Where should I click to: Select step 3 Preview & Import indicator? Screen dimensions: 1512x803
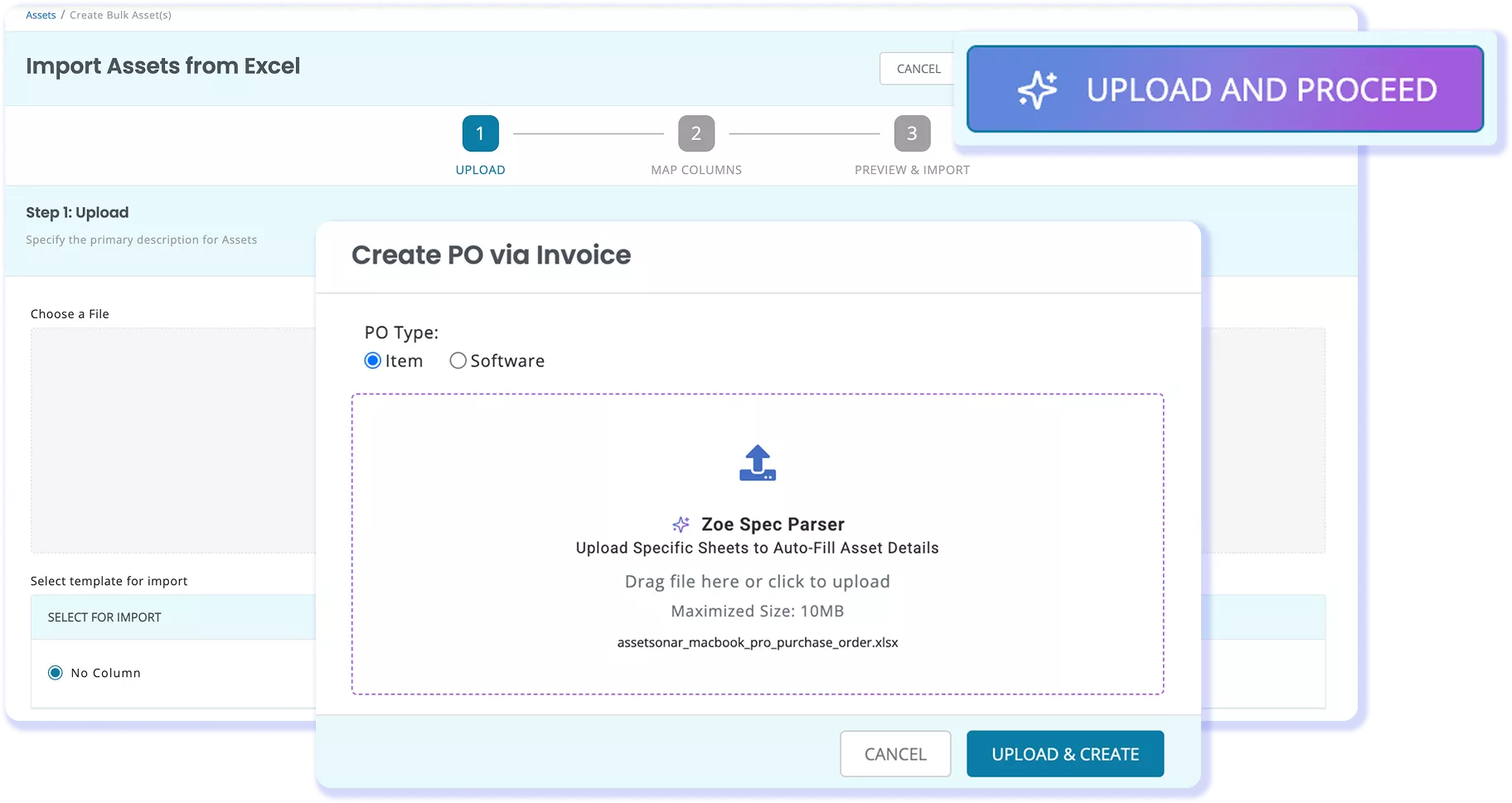click(x=912, y=133)
